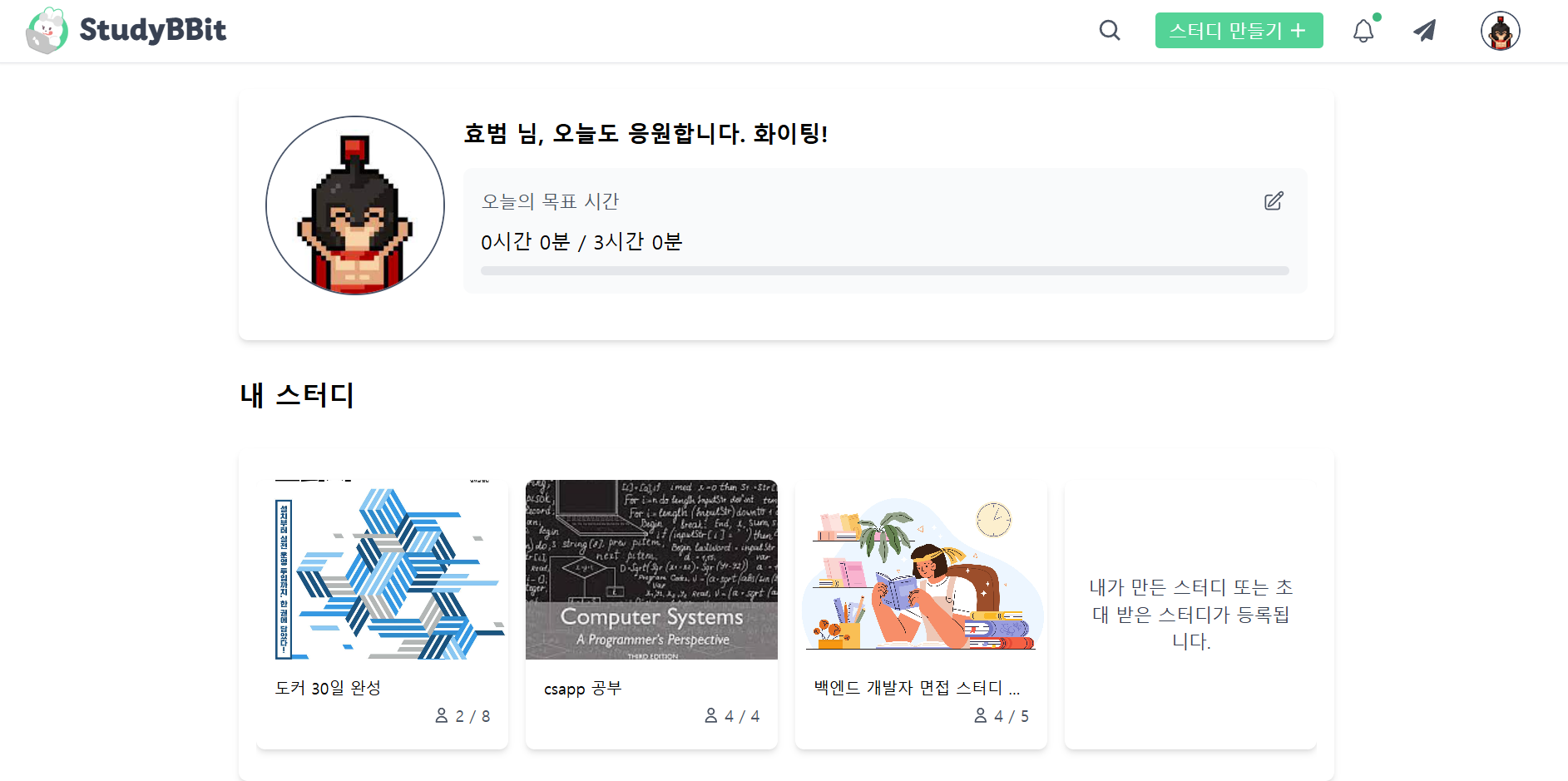This screenshot has width=1568, height=781.
Task: Open the search magnifier icon
Action: [x=1110, y=31]
